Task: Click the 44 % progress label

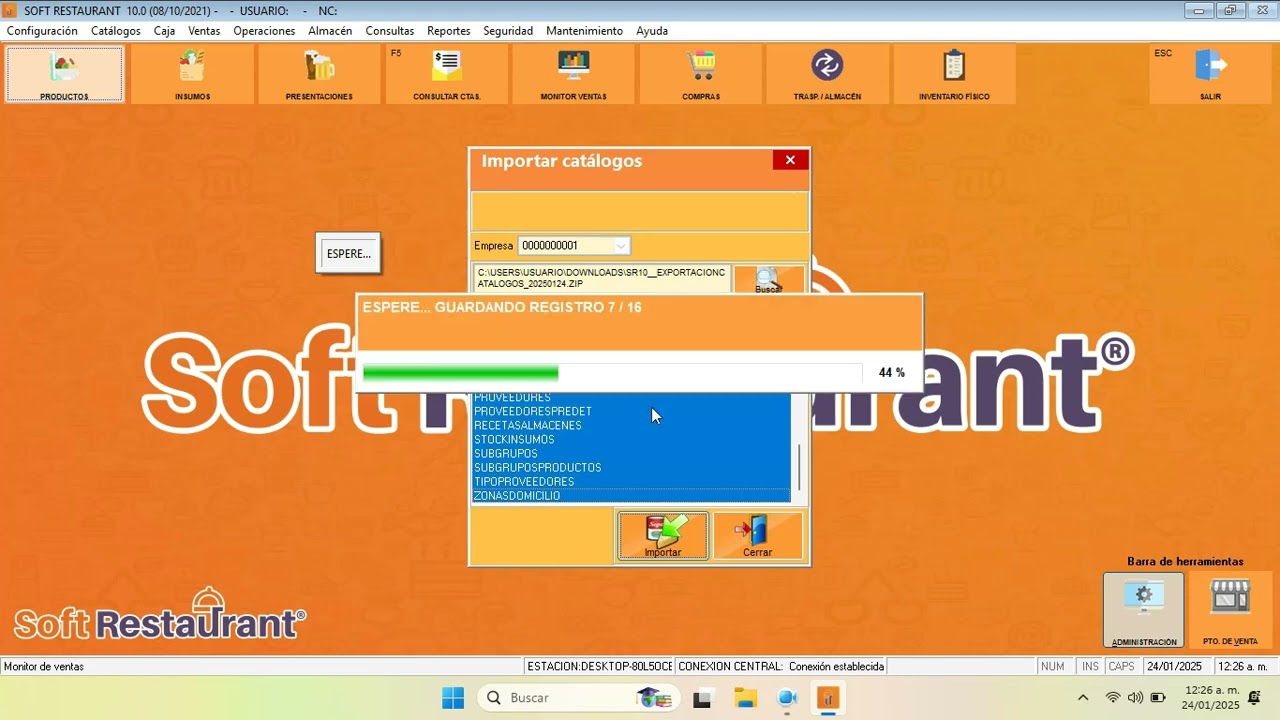Action: pyautogui.click(x=892, y=373)
